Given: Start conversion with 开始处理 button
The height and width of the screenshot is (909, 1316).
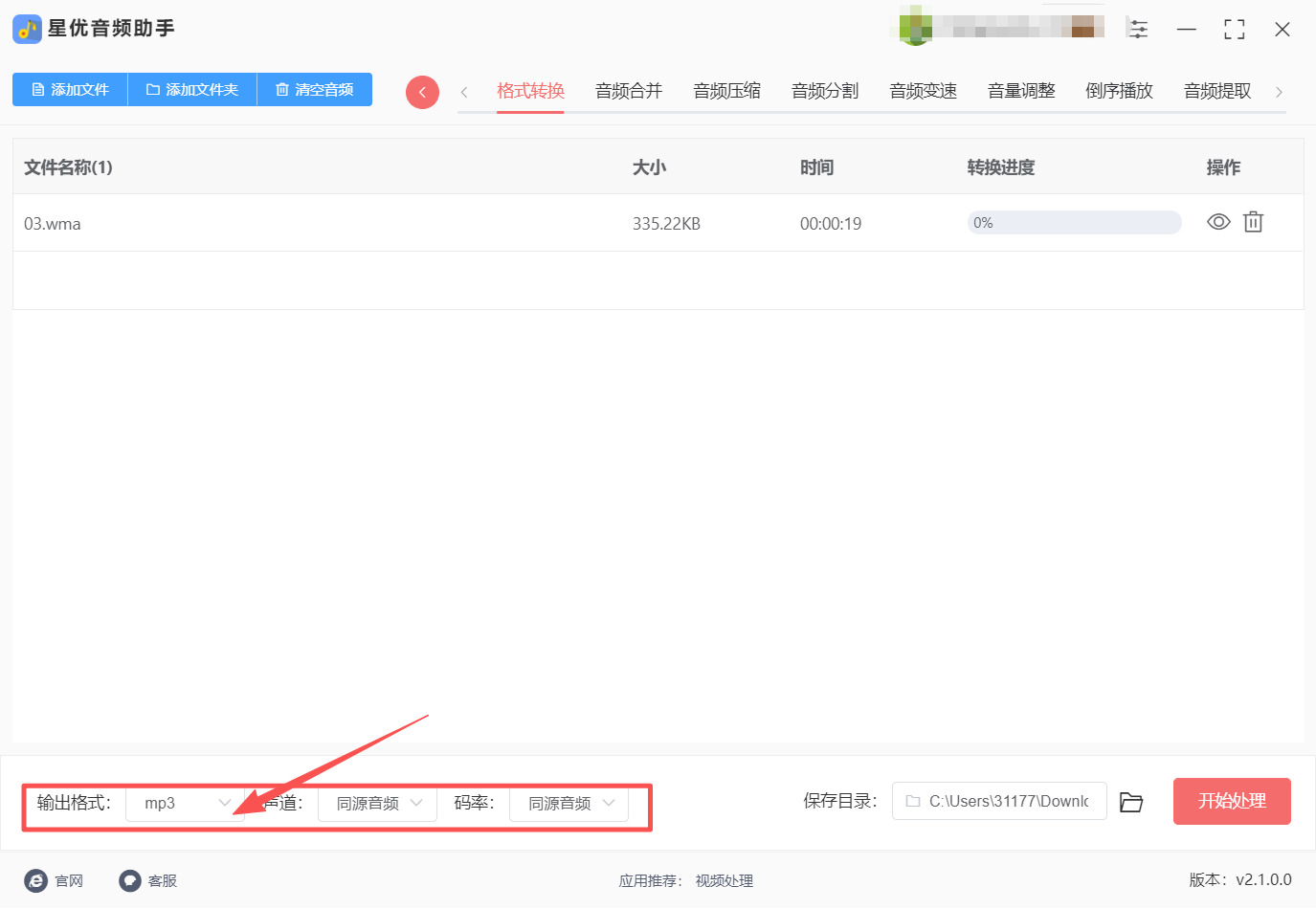Looking at the screenshot, I should point(1232,801).
